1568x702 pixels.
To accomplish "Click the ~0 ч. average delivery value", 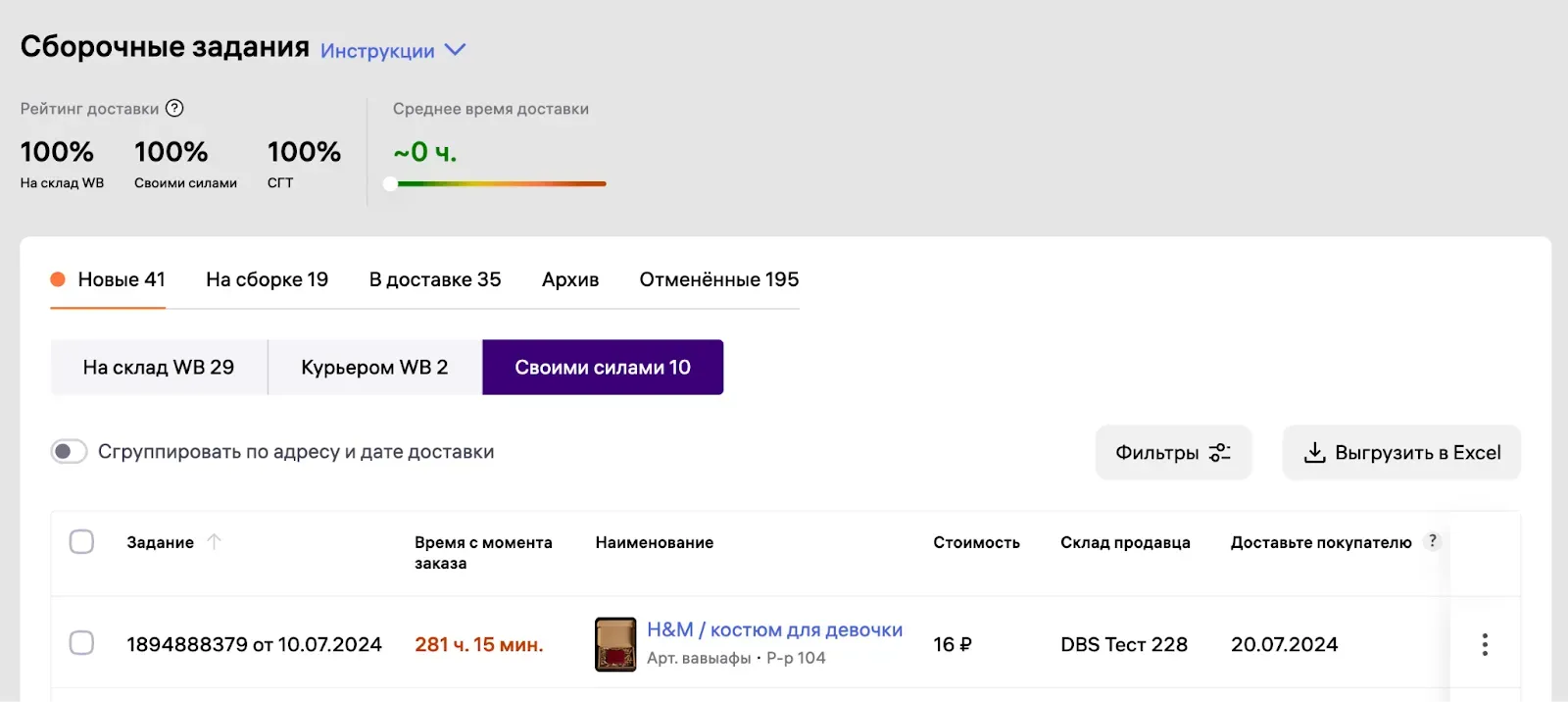I will [x=425, y=152].
